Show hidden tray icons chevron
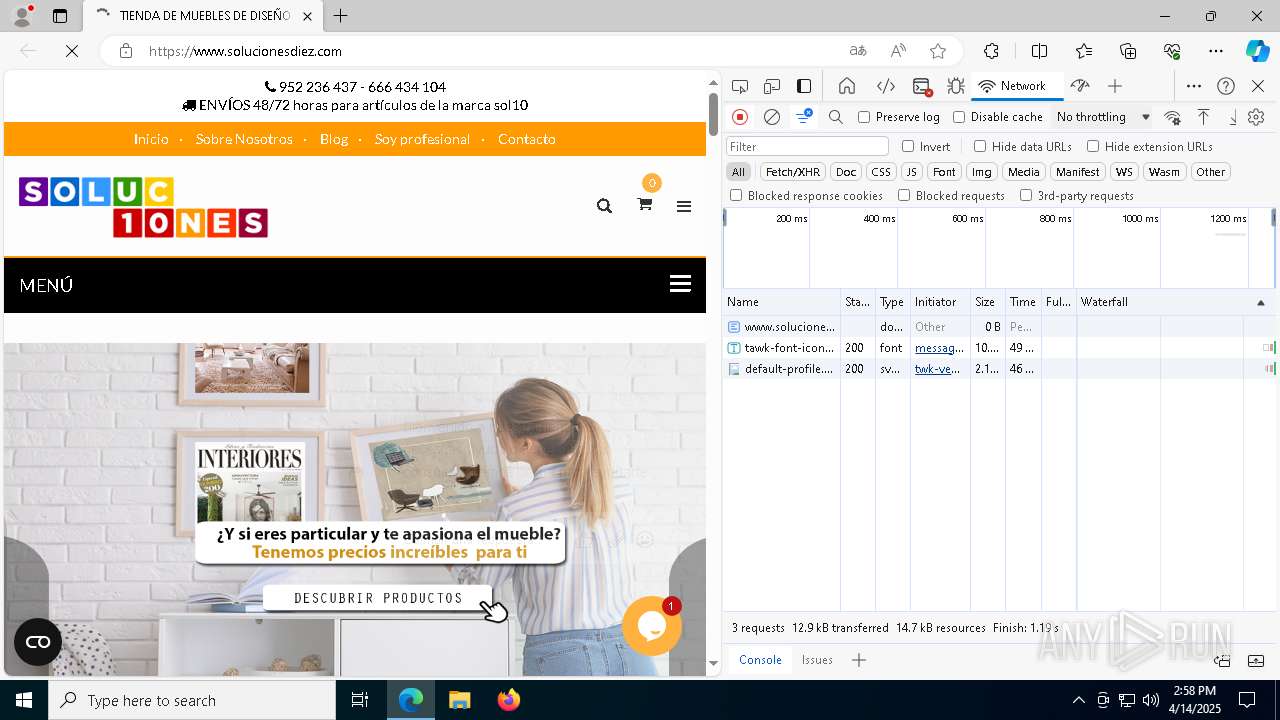1280x720 pixels. 1078,700
